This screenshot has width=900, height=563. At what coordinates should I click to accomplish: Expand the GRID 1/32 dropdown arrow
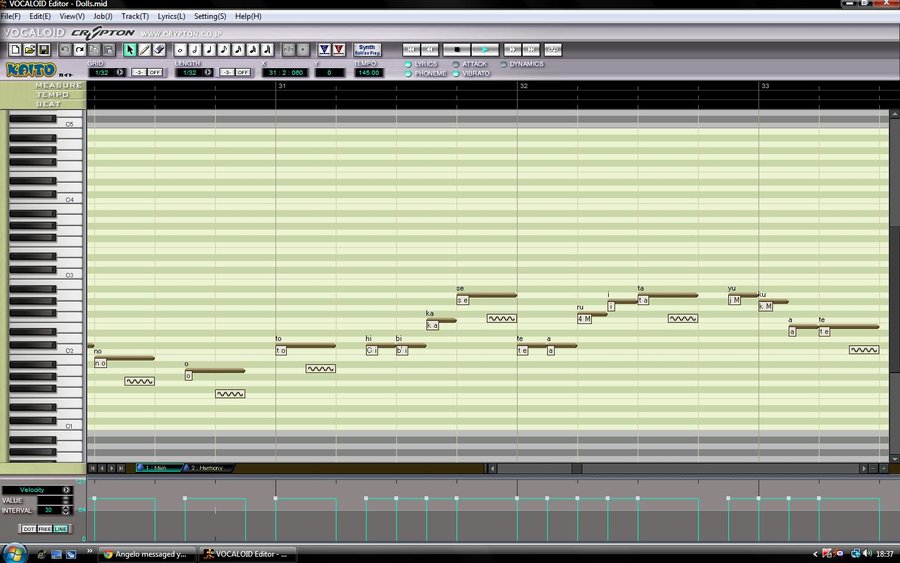click(119, 72)
